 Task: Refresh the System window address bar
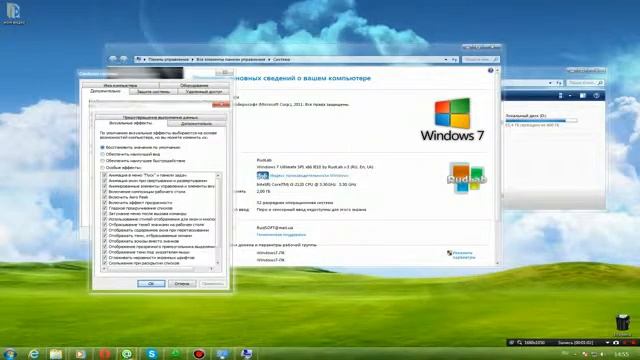click(x=455, y=60)
